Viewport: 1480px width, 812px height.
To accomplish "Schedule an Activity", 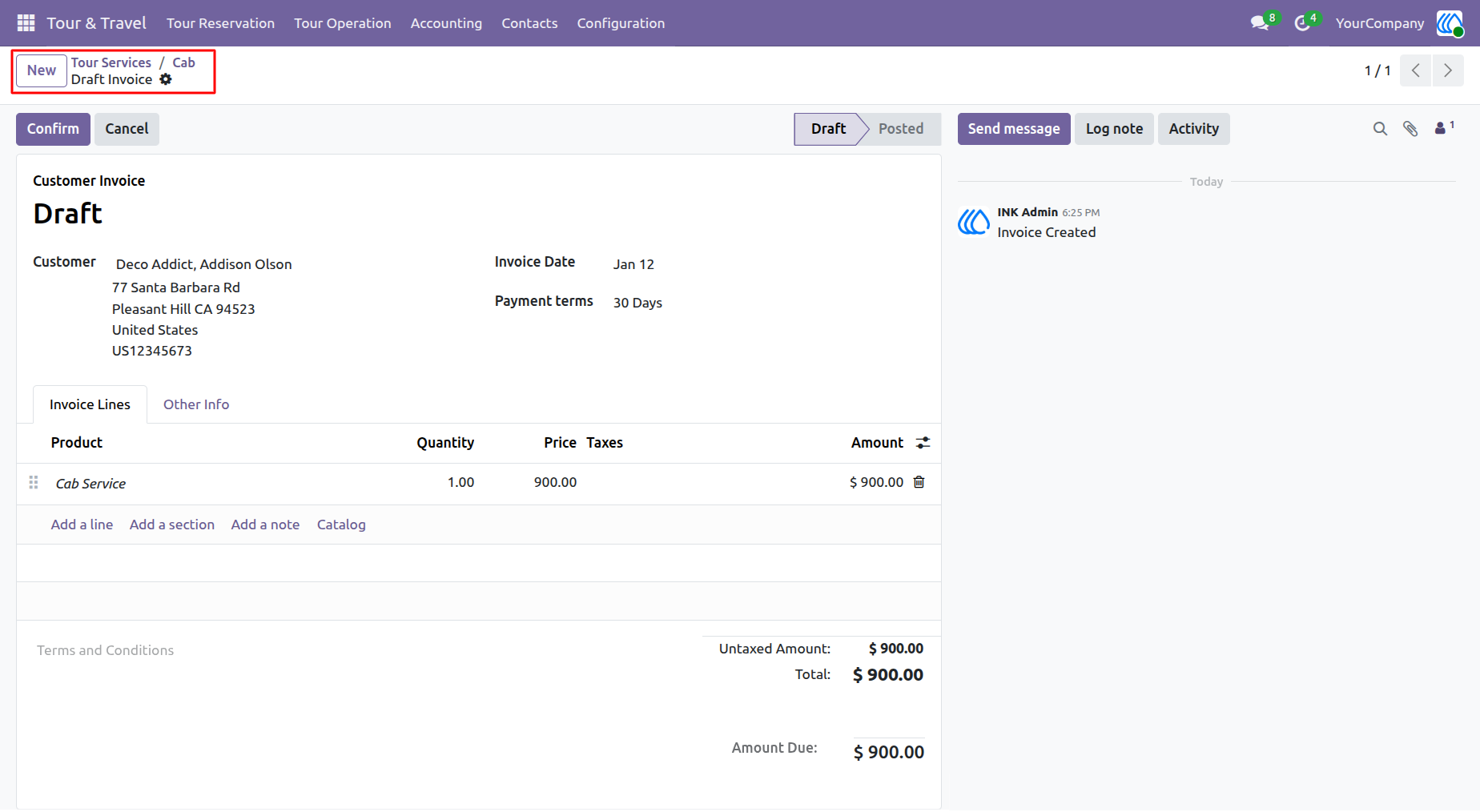I will (x=1193, y=129).
